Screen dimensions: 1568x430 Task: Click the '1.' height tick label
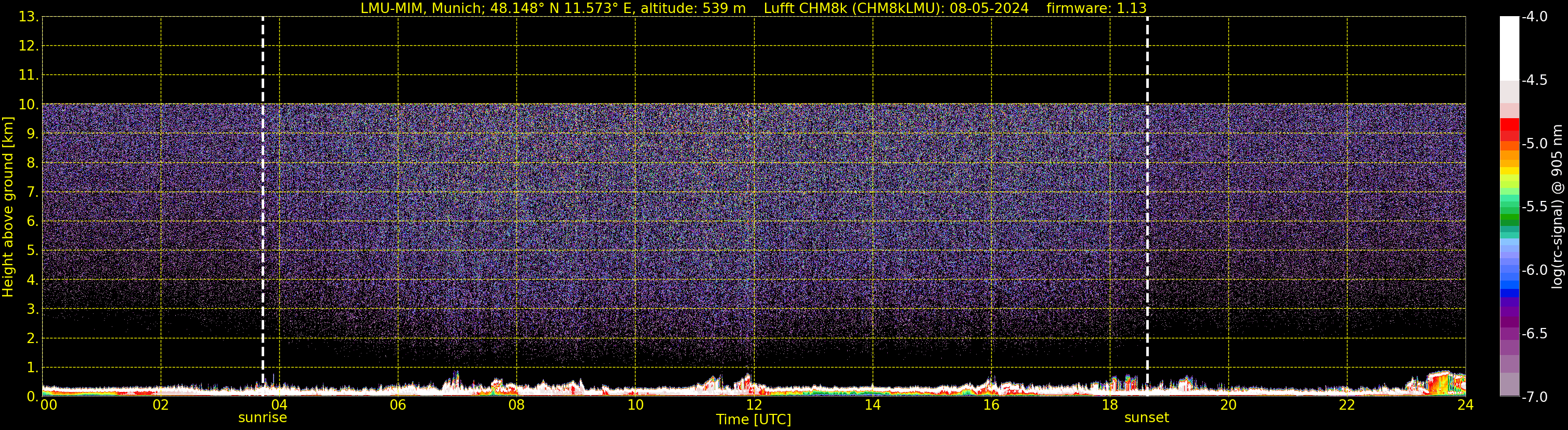click(32, 368)
